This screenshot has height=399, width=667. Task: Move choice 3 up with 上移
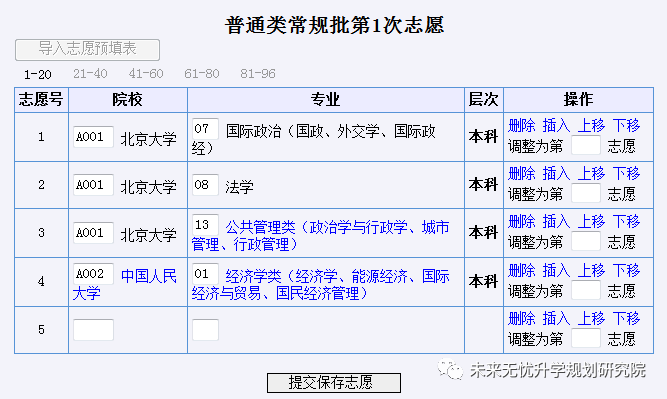coord(591,222)
